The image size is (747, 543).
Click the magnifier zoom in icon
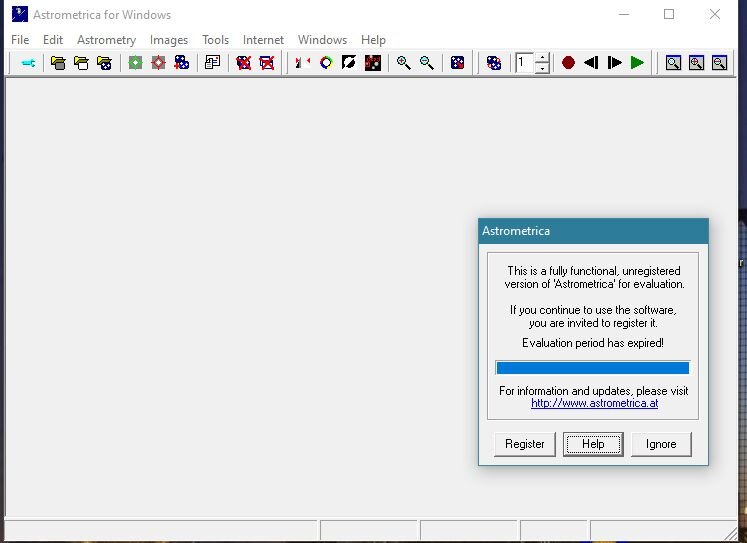(x=404, y=63)
